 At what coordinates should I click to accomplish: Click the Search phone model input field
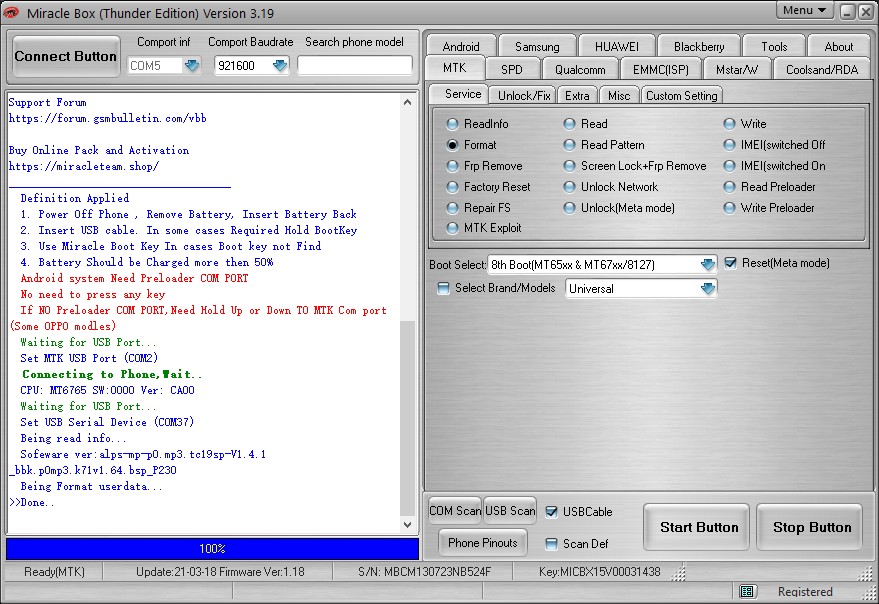click(x=355, y=66)
